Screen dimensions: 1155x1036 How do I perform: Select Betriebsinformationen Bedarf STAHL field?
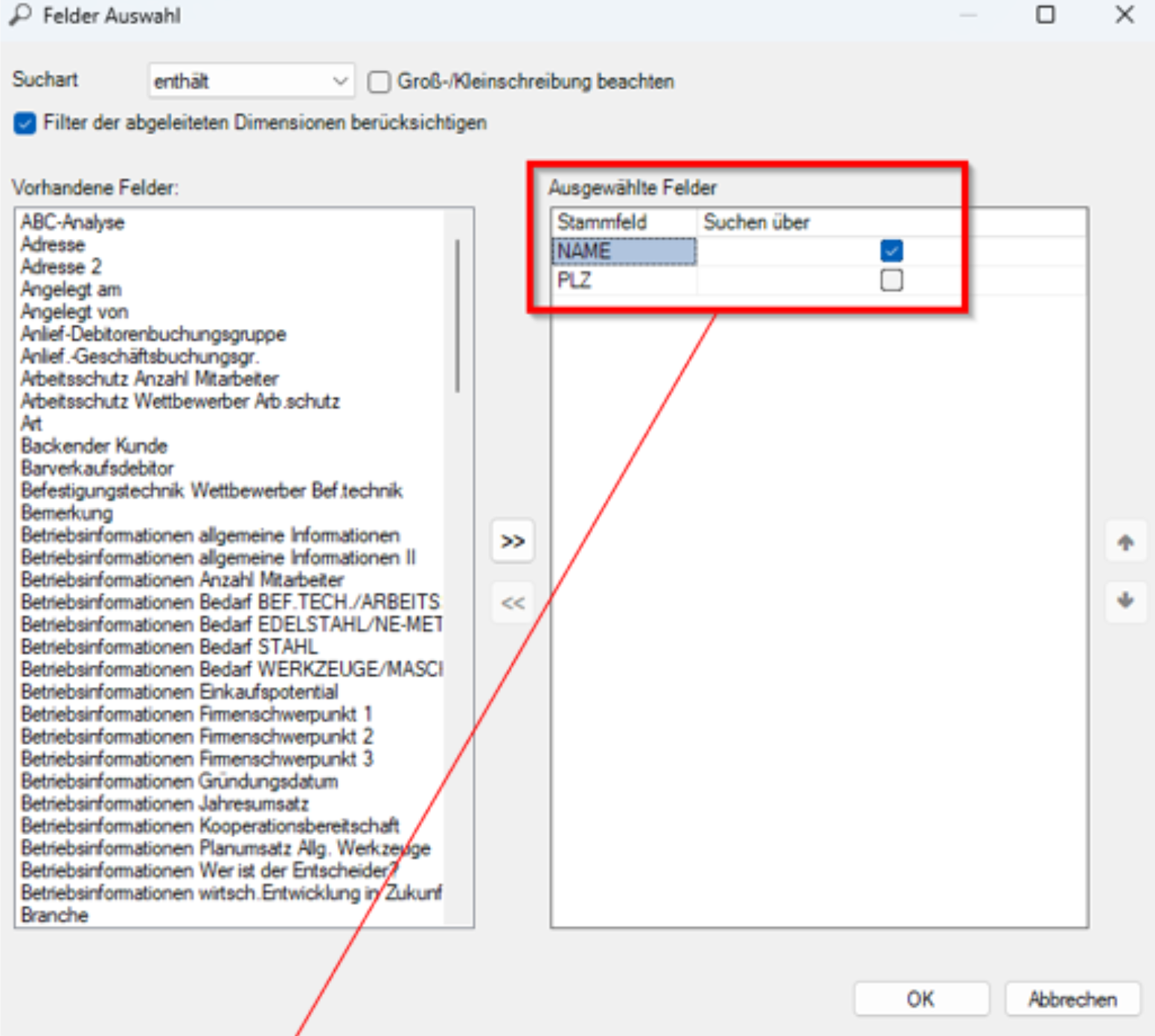coord(169,647)
